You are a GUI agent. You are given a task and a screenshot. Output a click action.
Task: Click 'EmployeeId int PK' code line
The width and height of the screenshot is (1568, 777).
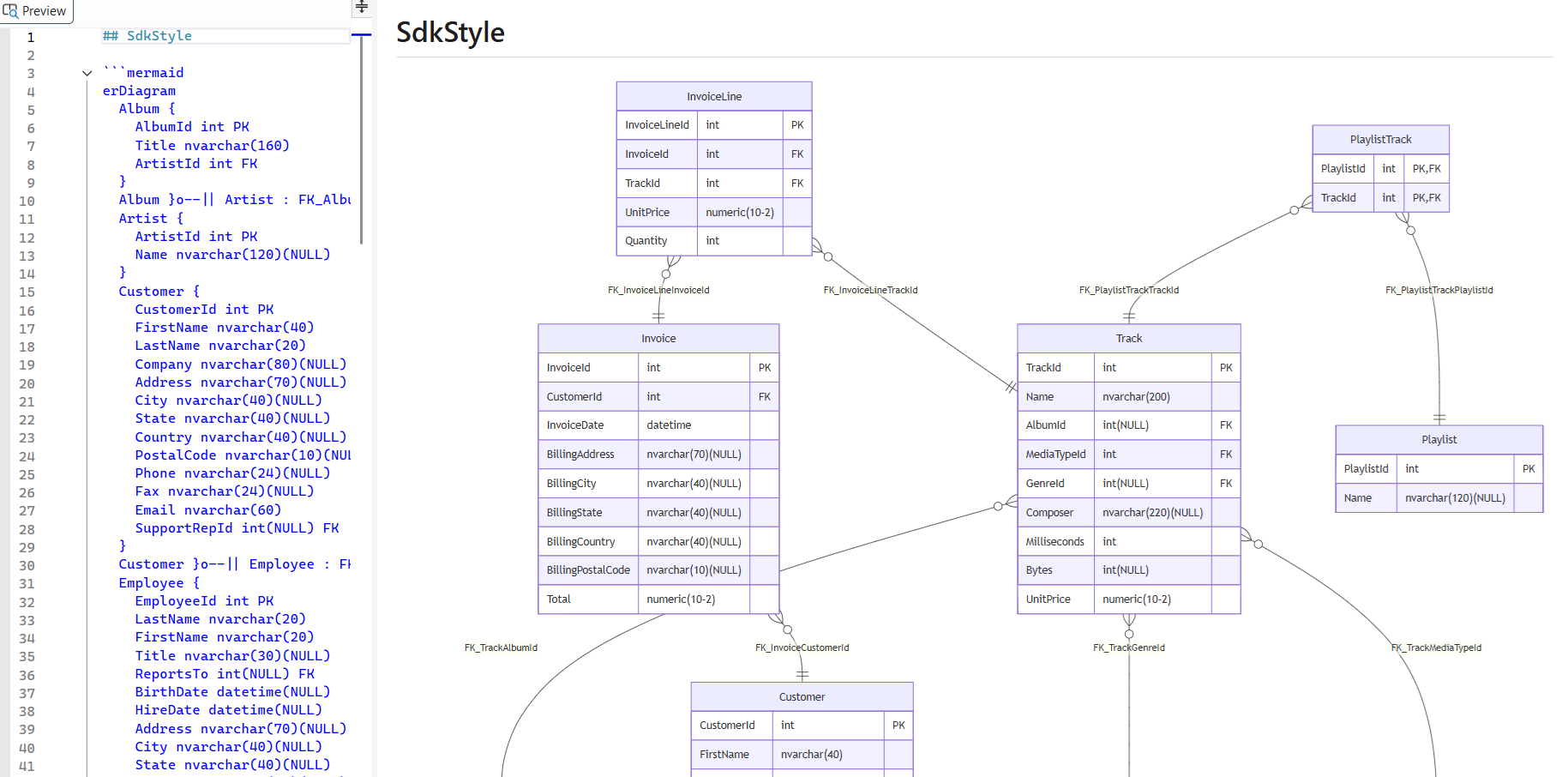[204, 601]
